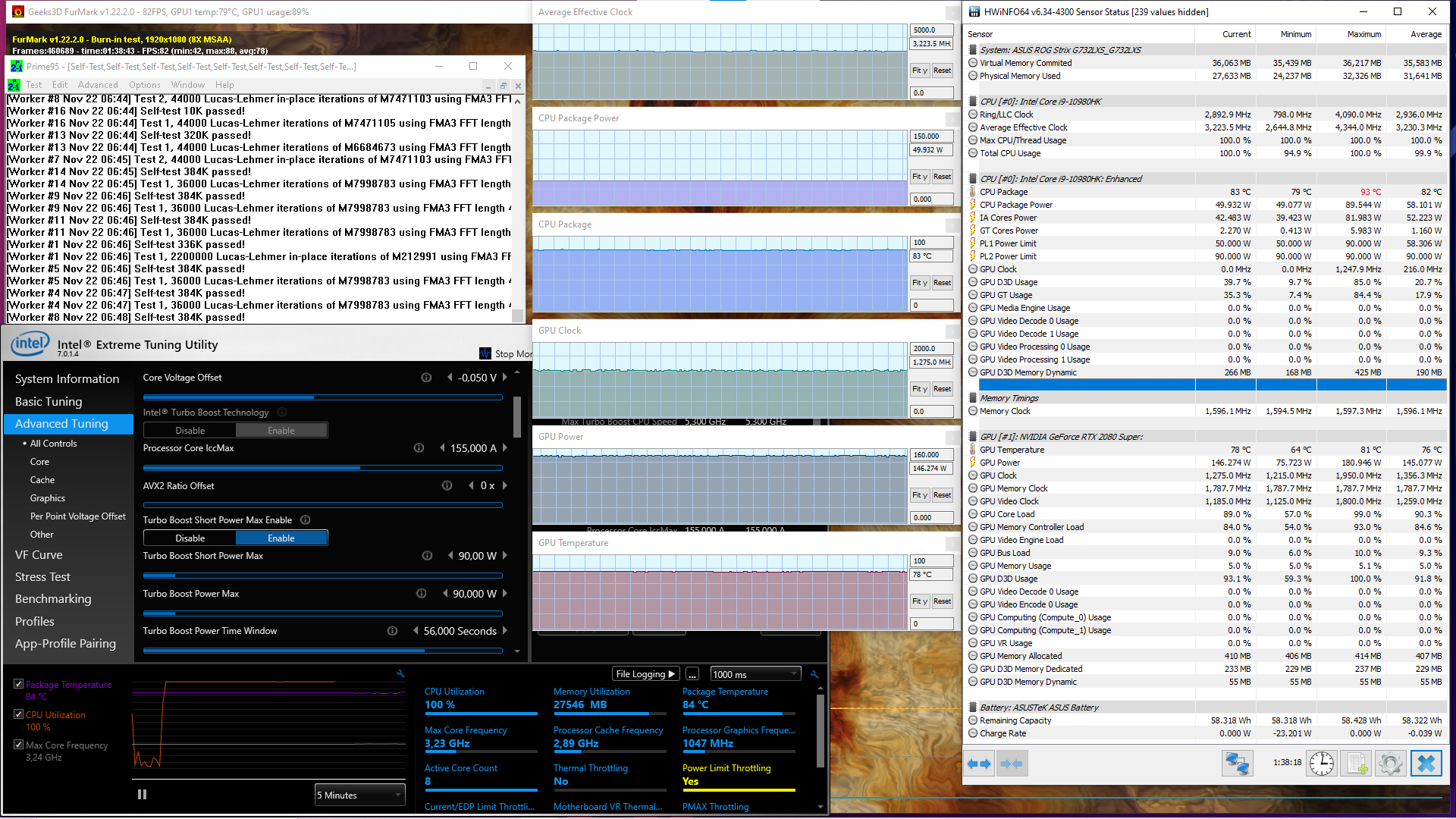Click Reset on CPU Package Power graph
The width and height of the screenshot is (1456, 819).
click(943, 177)
